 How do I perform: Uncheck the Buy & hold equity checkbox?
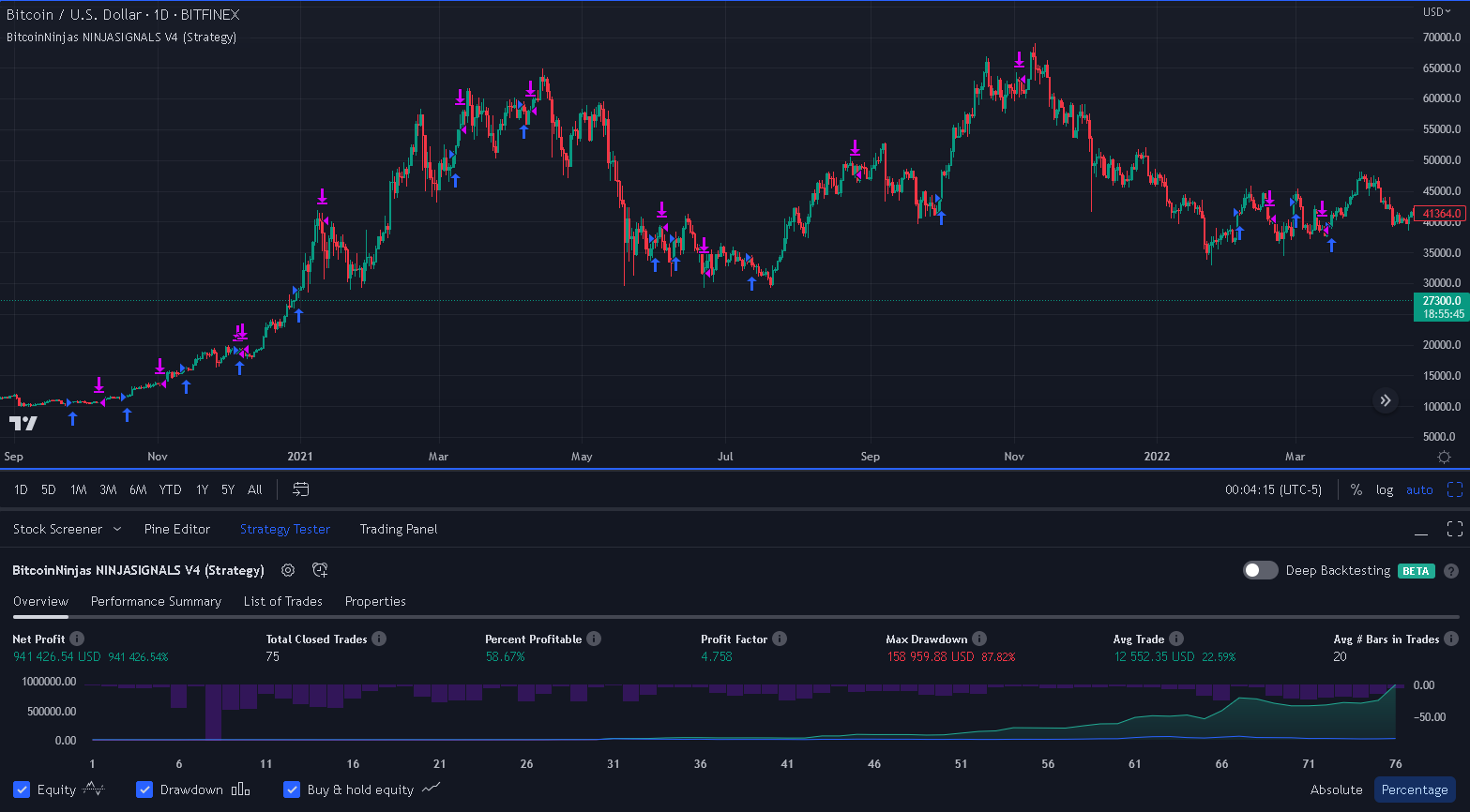pos(292,789)
